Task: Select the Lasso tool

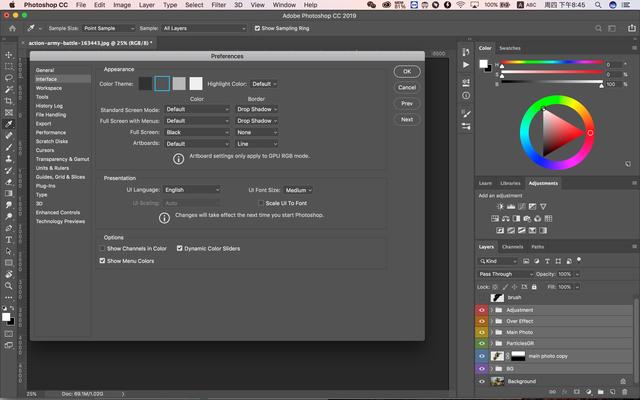Action: click(9, 78)
